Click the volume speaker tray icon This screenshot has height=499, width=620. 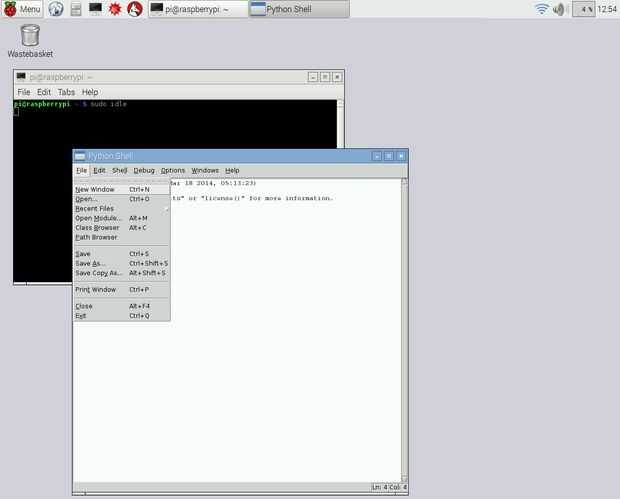[558, 9]
